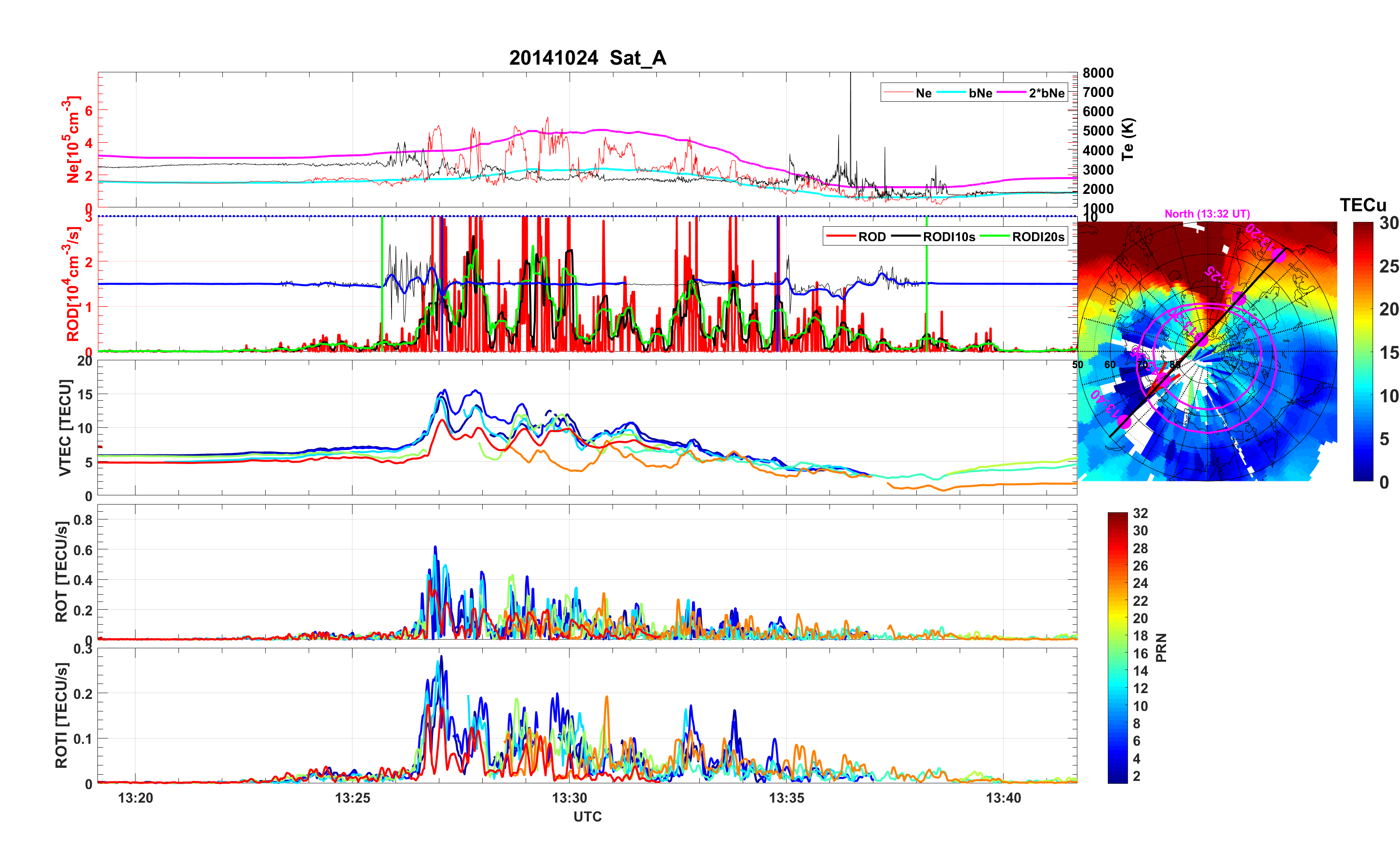Click the plot title 20141024 Sat_A
1400x847 pixels.
click(587, 58)
